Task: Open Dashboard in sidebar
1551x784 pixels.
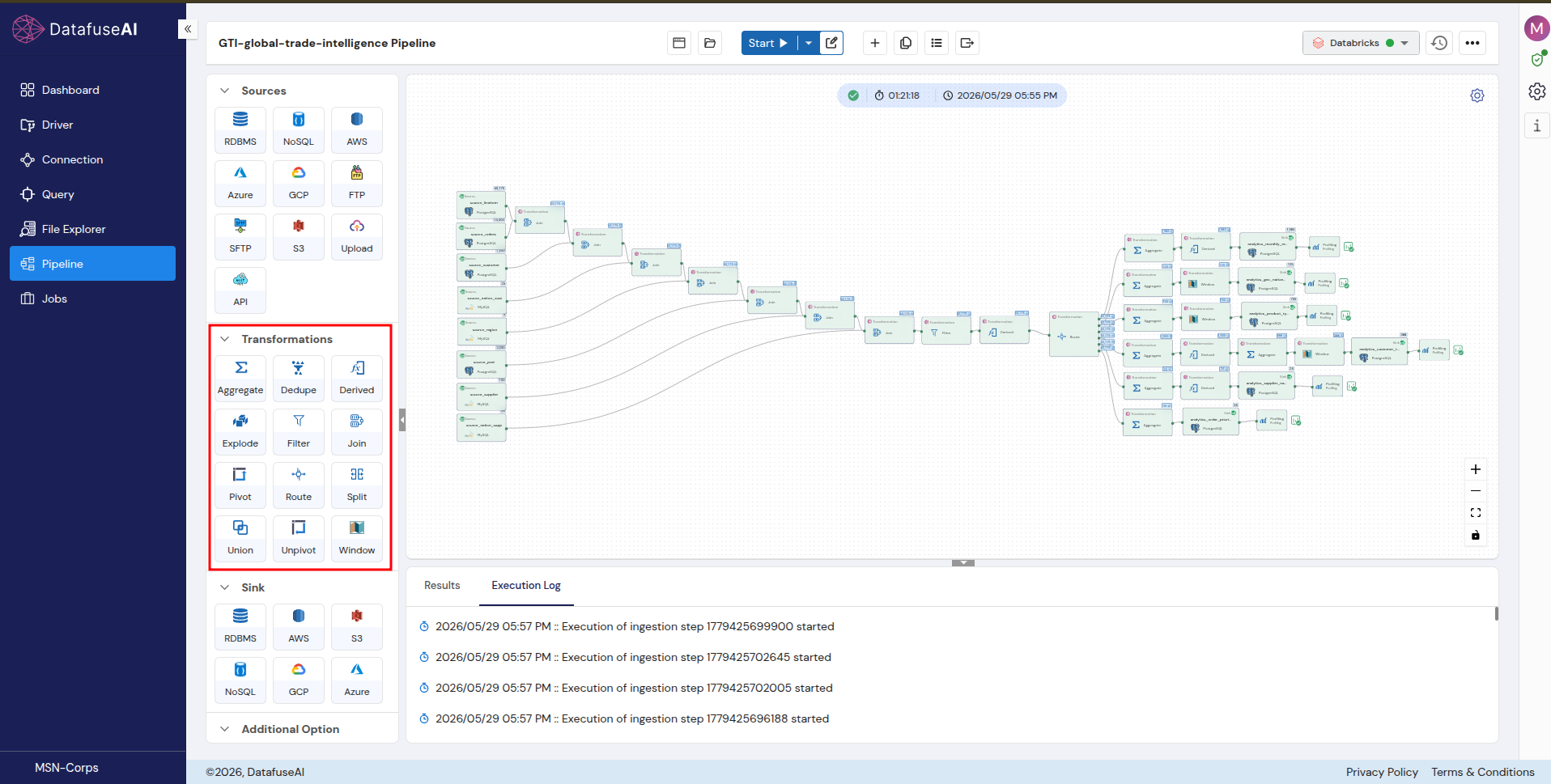Action: 92,90
